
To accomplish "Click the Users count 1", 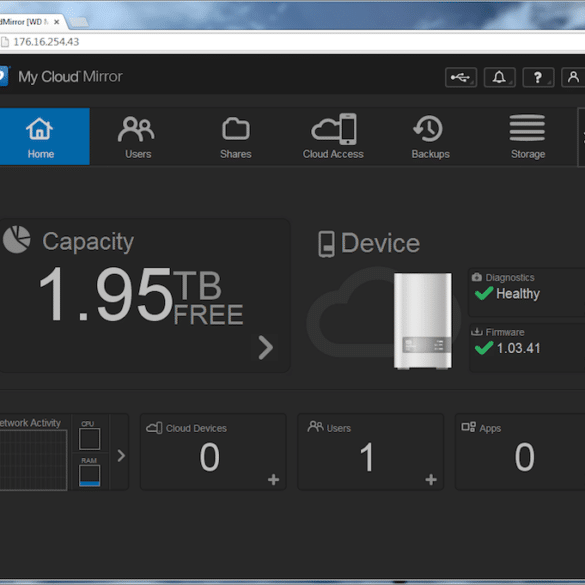I will pos(367,457).
